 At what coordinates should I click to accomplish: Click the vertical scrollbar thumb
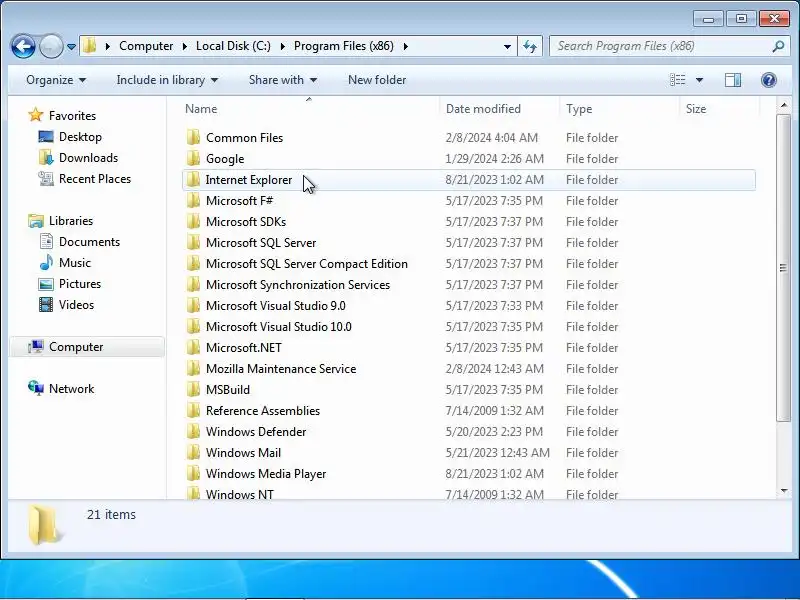point(784,268)
